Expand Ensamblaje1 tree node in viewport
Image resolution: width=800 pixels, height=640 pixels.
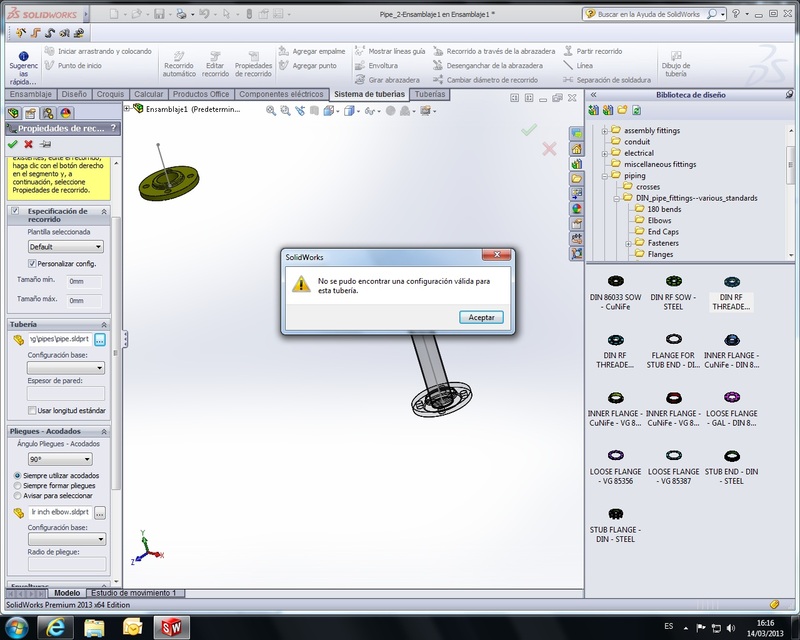127,108
